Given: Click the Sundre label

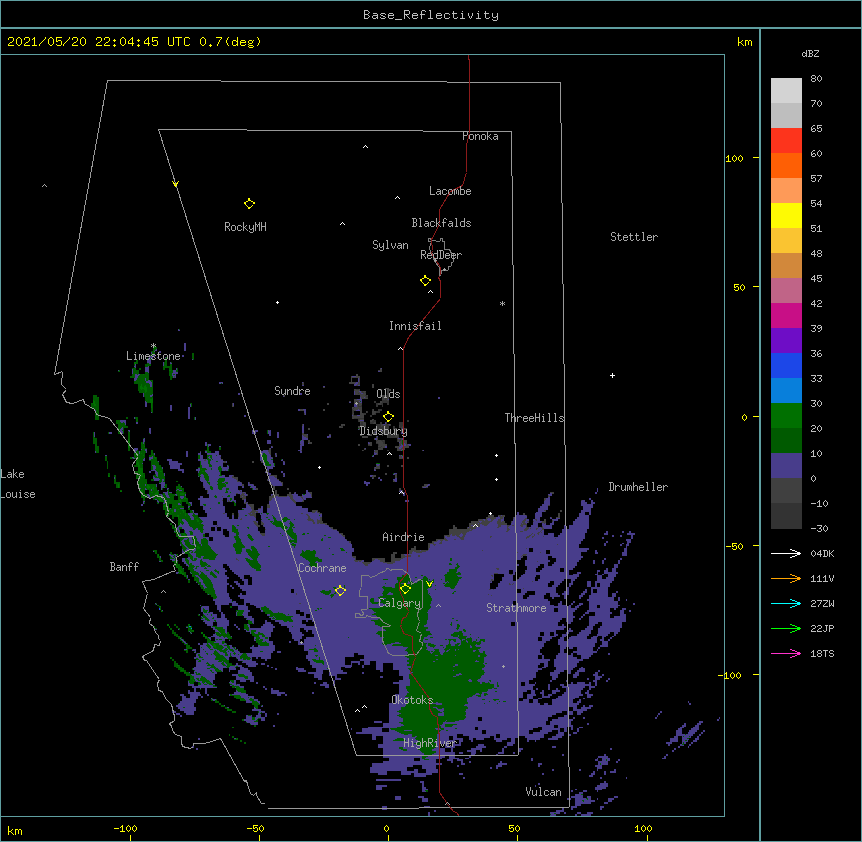Looking at the screenshot, I should (292, 391).
